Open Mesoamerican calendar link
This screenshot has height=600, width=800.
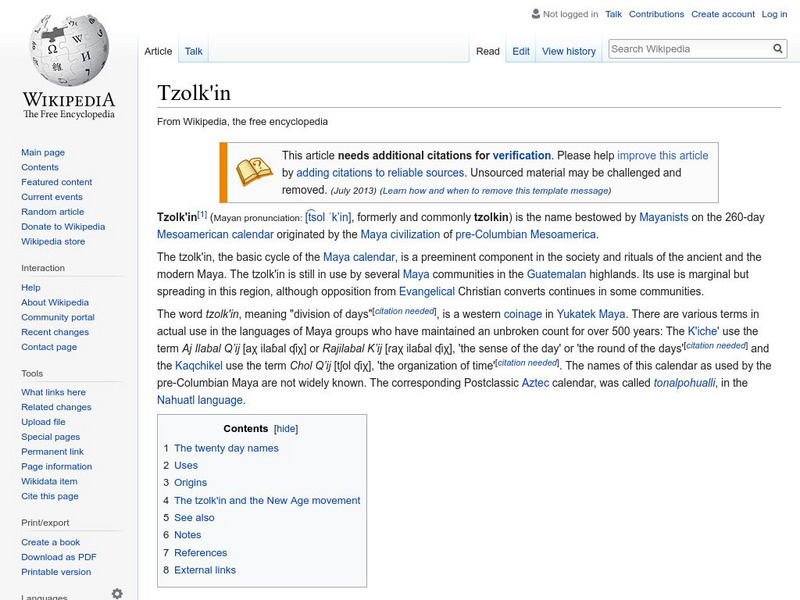pos(215,235)
